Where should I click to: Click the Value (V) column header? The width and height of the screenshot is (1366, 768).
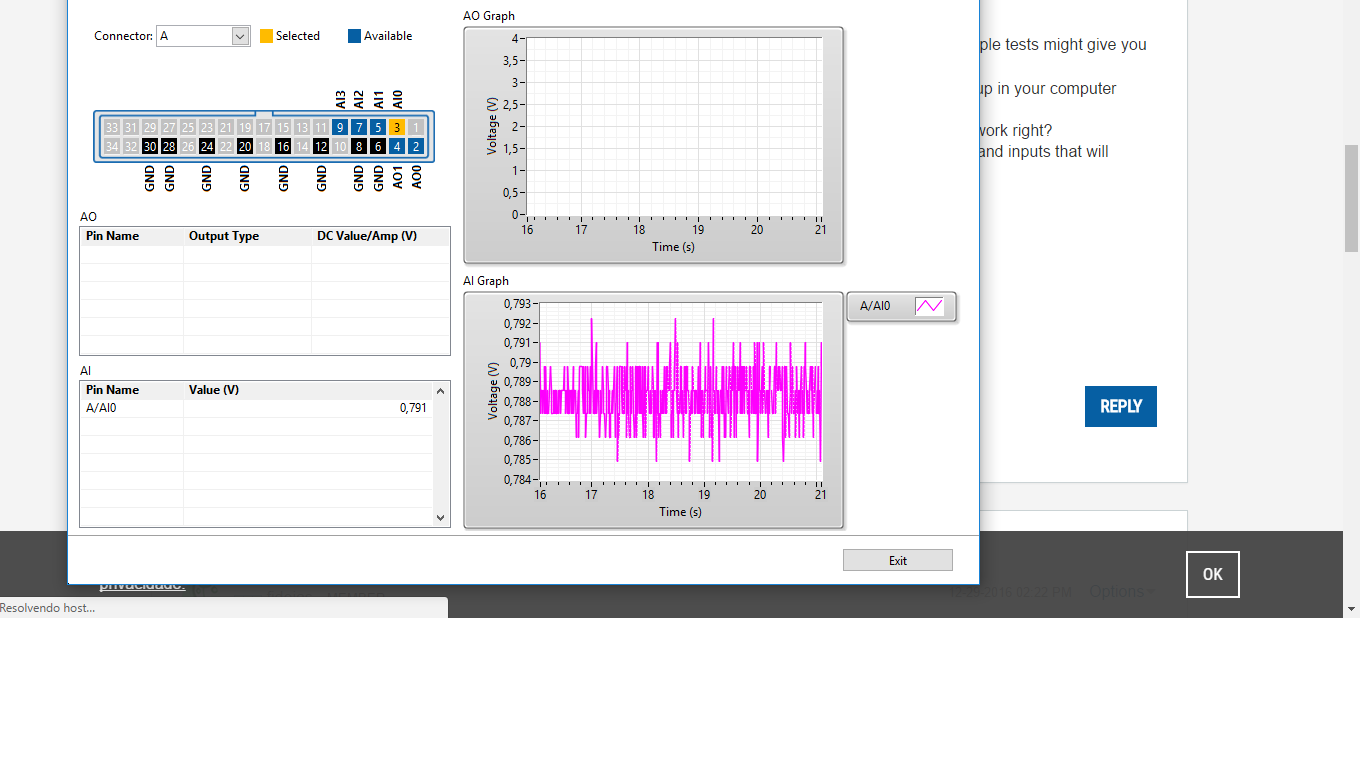[214, 390]
